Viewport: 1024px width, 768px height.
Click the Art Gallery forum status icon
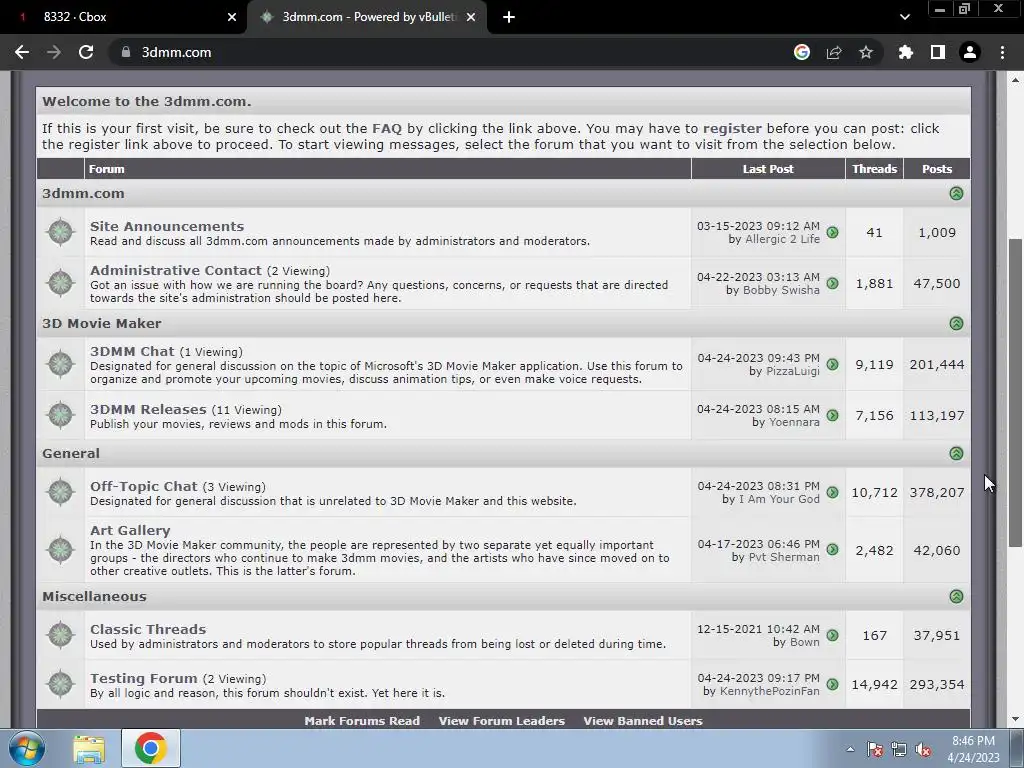(x=60, y=550)
